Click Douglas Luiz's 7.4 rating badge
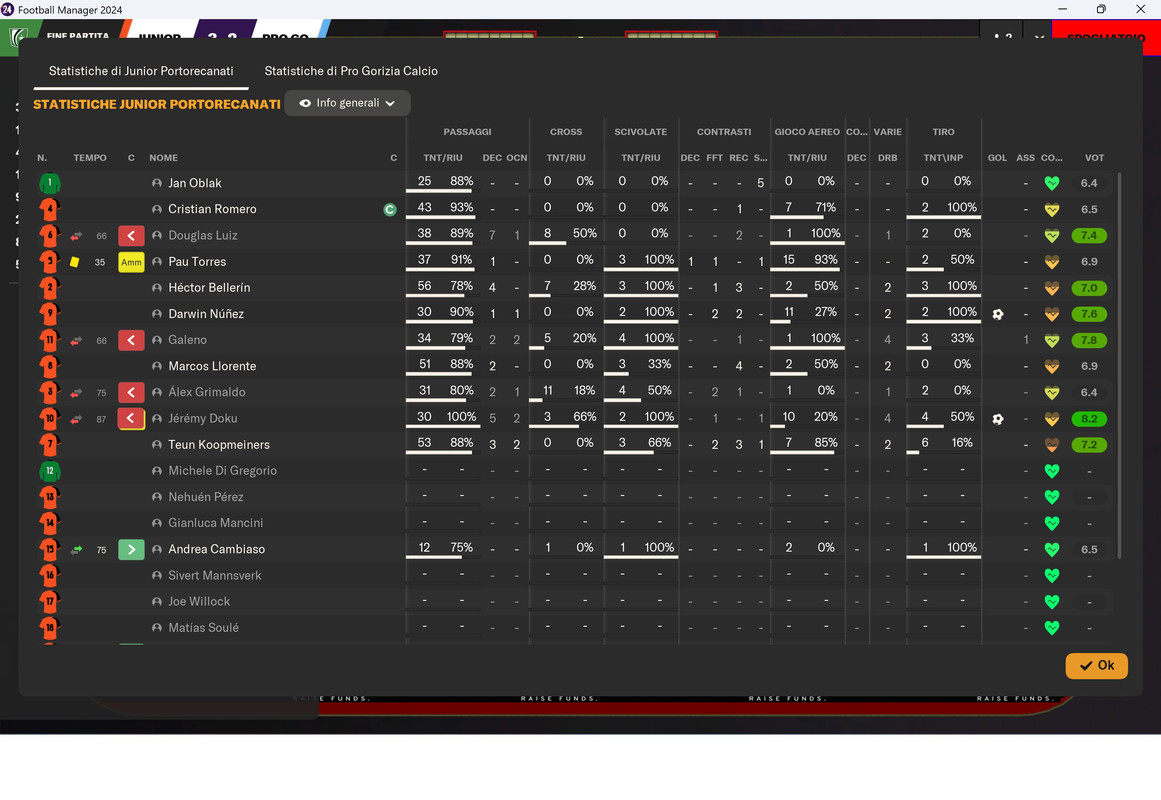 (x=1089, y=236)
